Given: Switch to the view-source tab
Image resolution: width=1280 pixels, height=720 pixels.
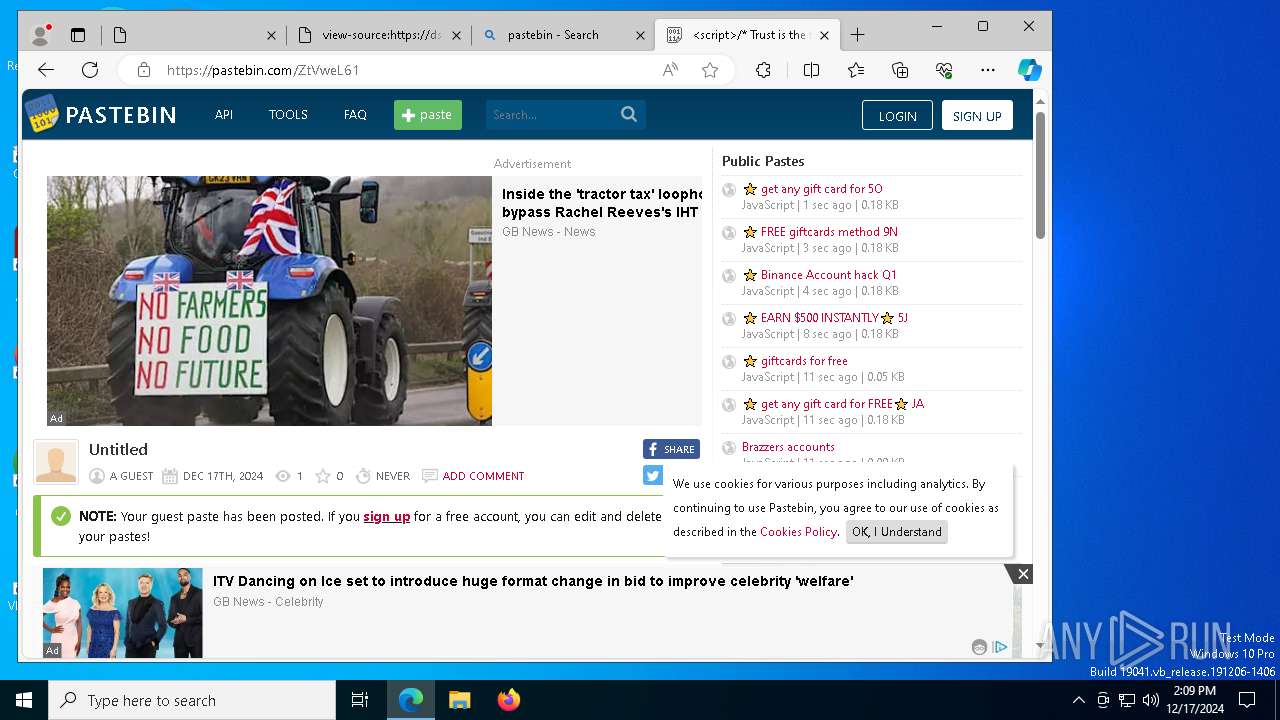Looking at the screenshot, I should click(x=381, y=35).
